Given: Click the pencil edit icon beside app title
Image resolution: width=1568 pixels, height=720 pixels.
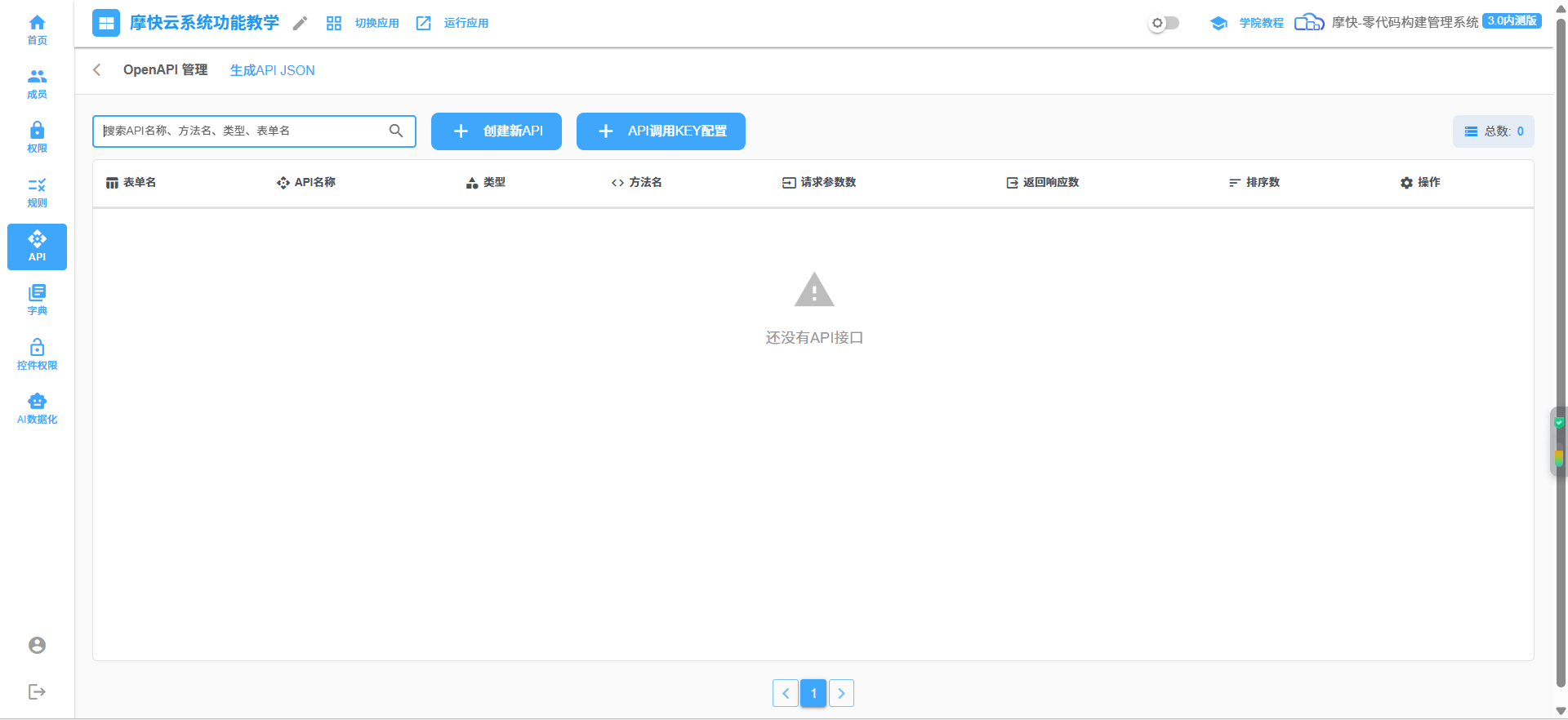Looking at the screenshot, I should tap(301, 23).
